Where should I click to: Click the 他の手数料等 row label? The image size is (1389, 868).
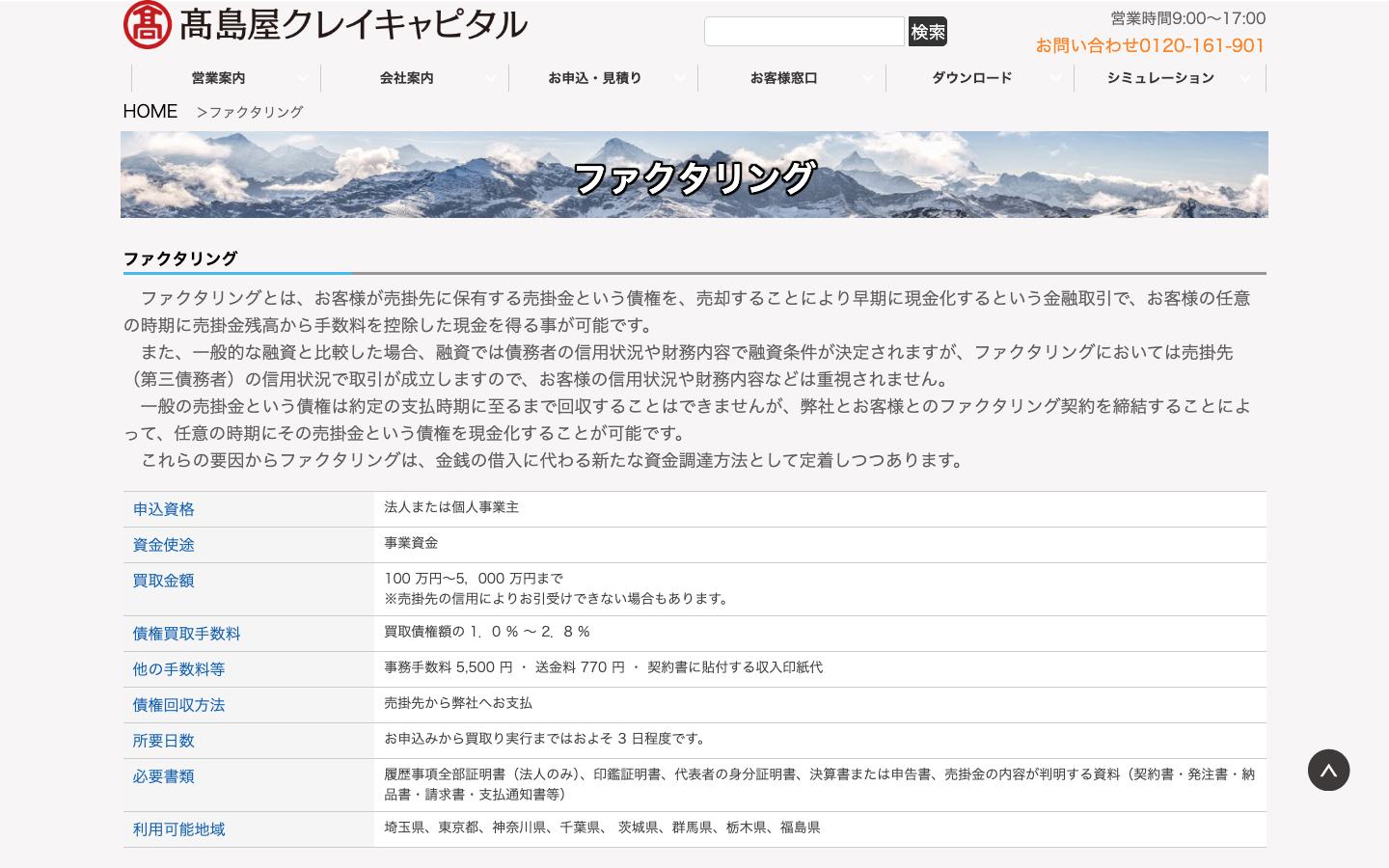click(x=179, y=669)
